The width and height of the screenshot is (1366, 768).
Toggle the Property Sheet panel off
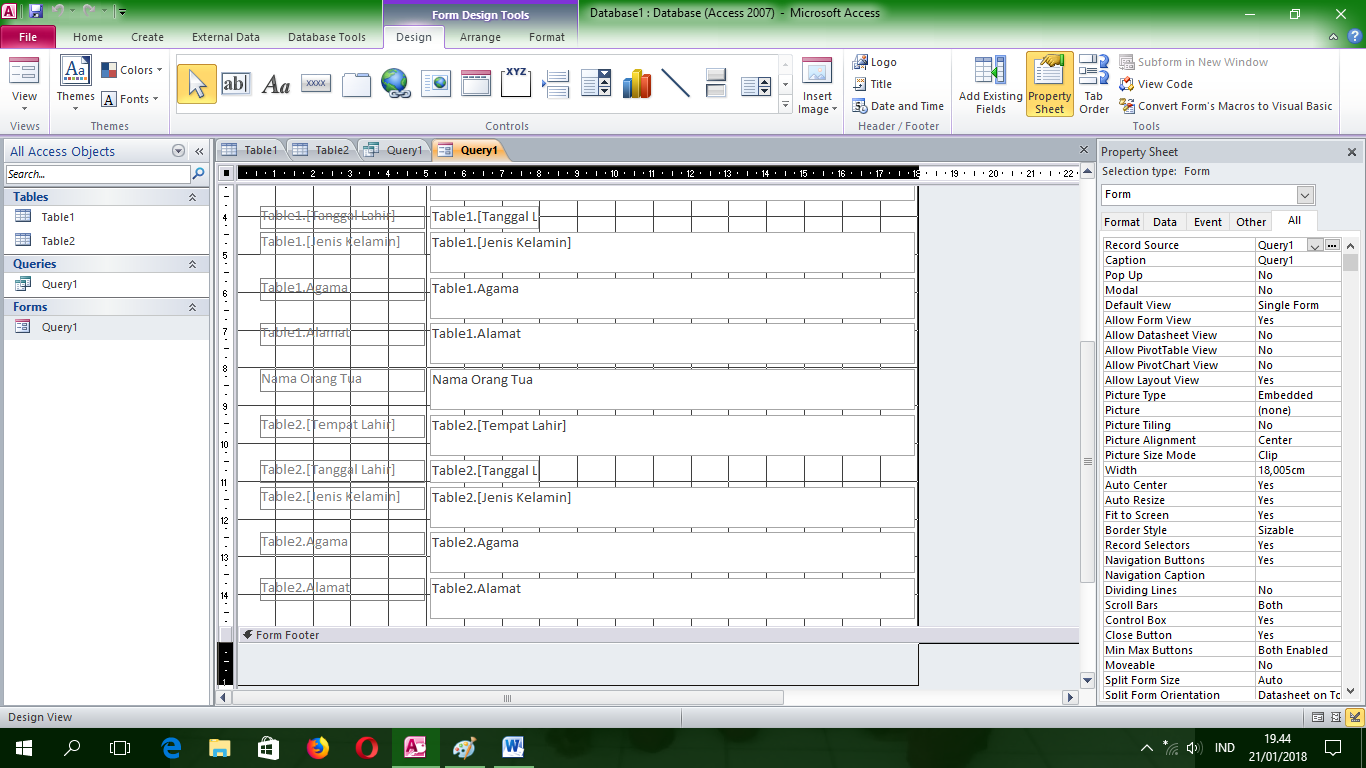tap(1049, 83)
